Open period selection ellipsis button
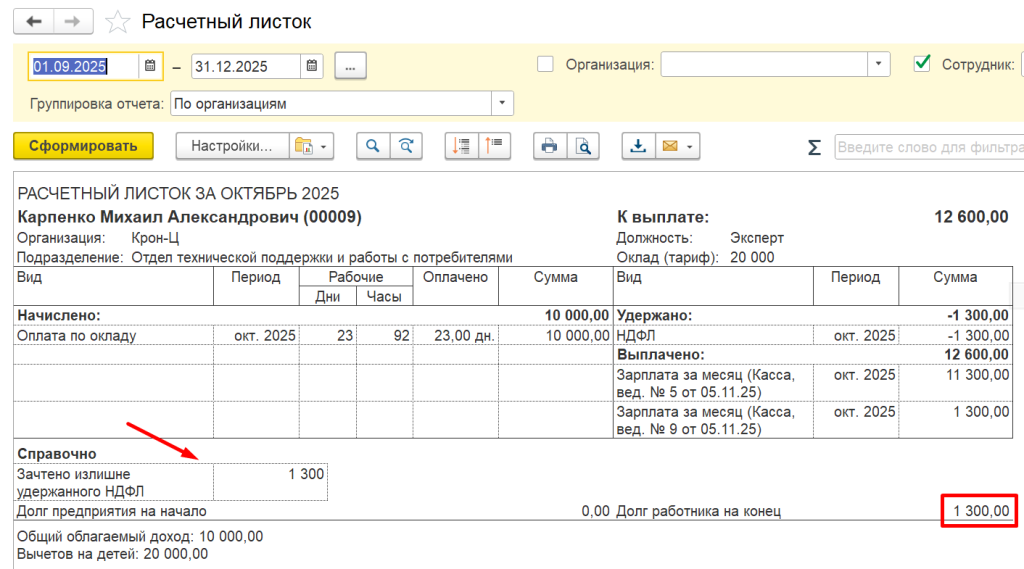Screen dimensions: 1024x569 pos(350,66)
